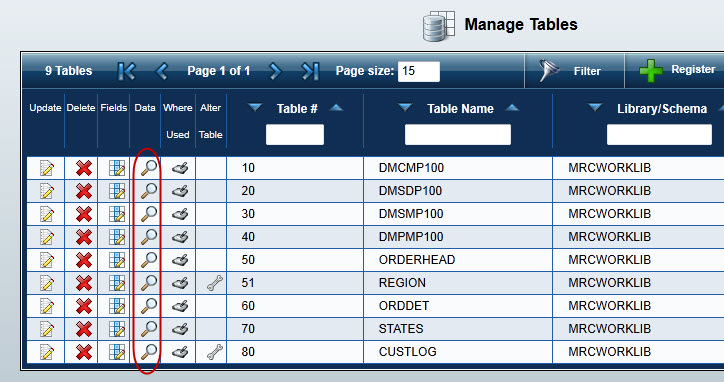Update the REGION table entry

(46, 283)
